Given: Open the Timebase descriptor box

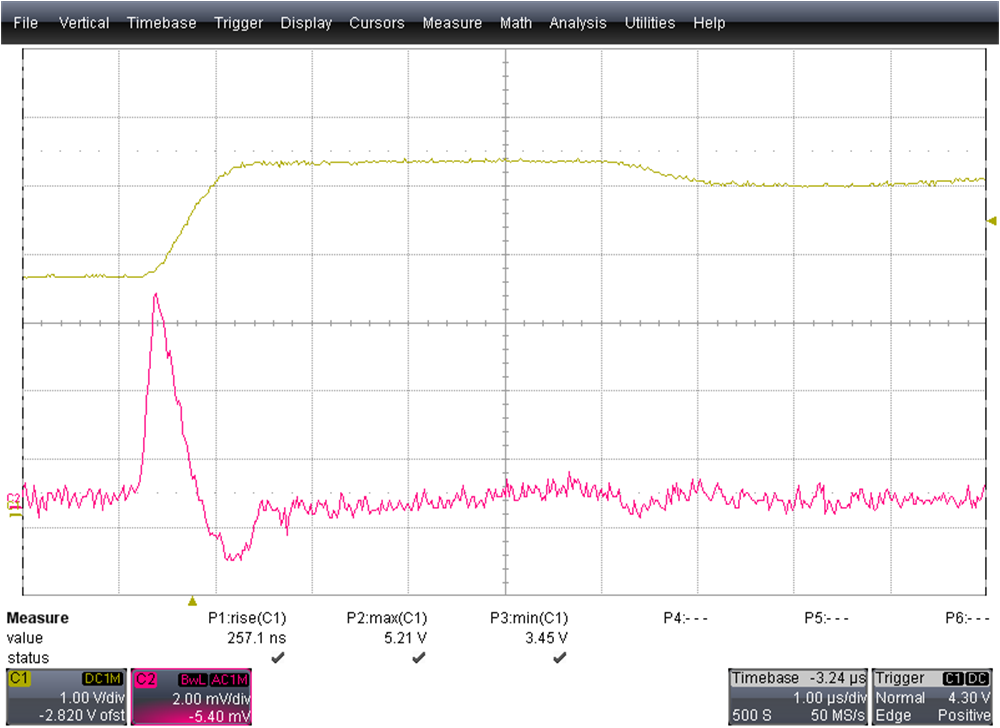Looking at the screenshot, I should (x=797, y=696).
